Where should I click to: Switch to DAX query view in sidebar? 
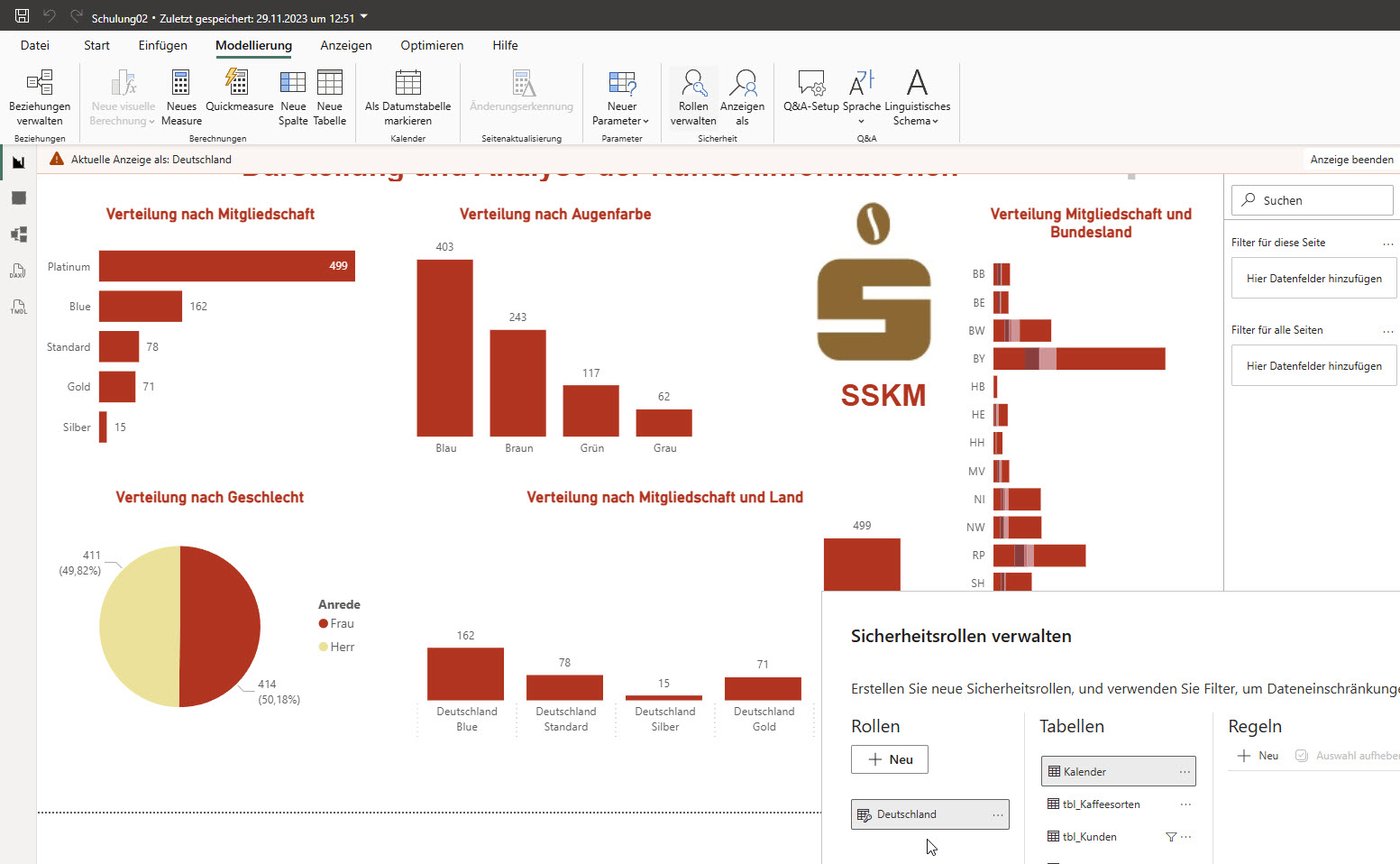coord(18,271)
